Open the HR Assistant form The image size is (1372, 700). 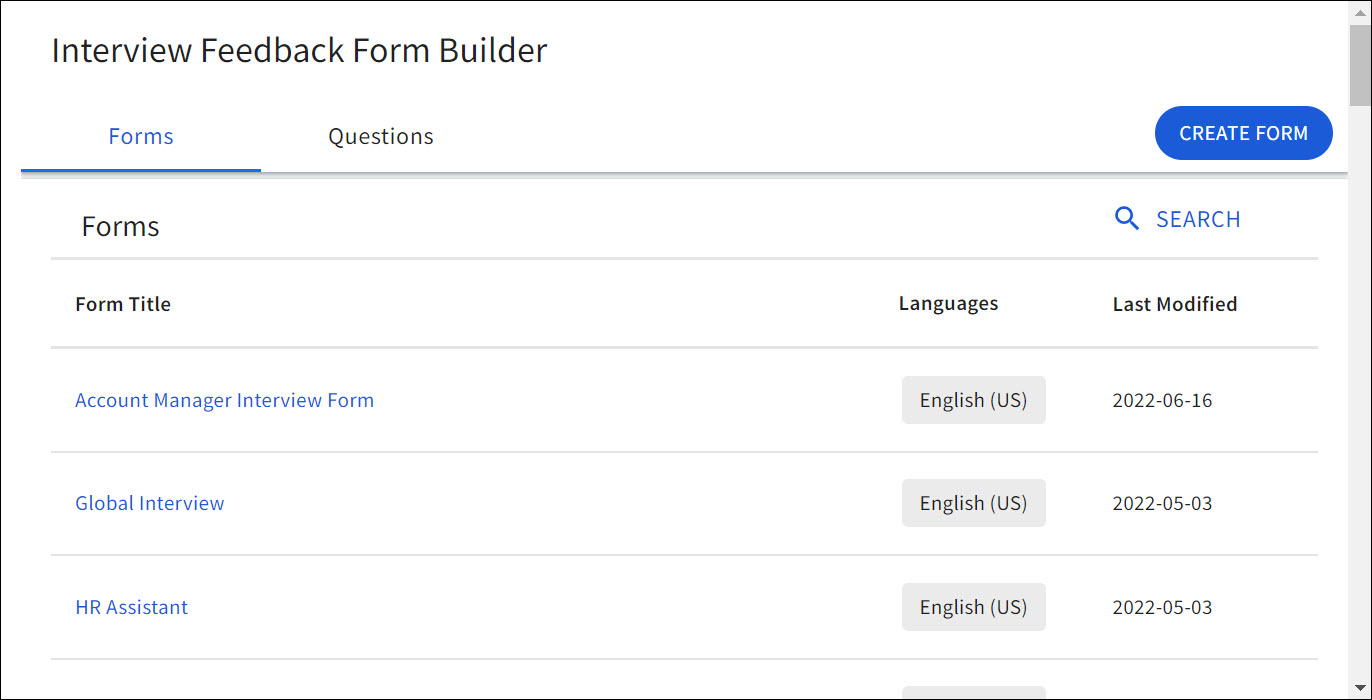131,607
